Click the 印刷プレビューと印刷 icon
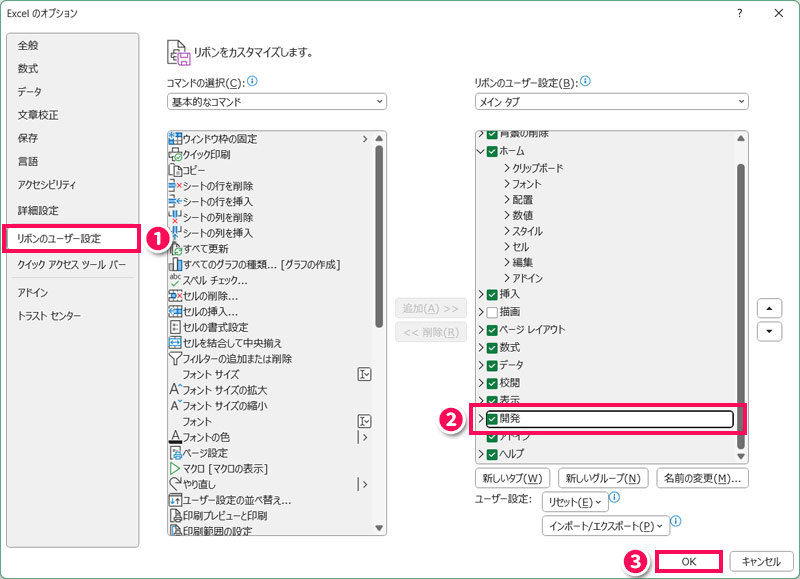This screenshot has width=800, height=579. [x=175, y=516]
